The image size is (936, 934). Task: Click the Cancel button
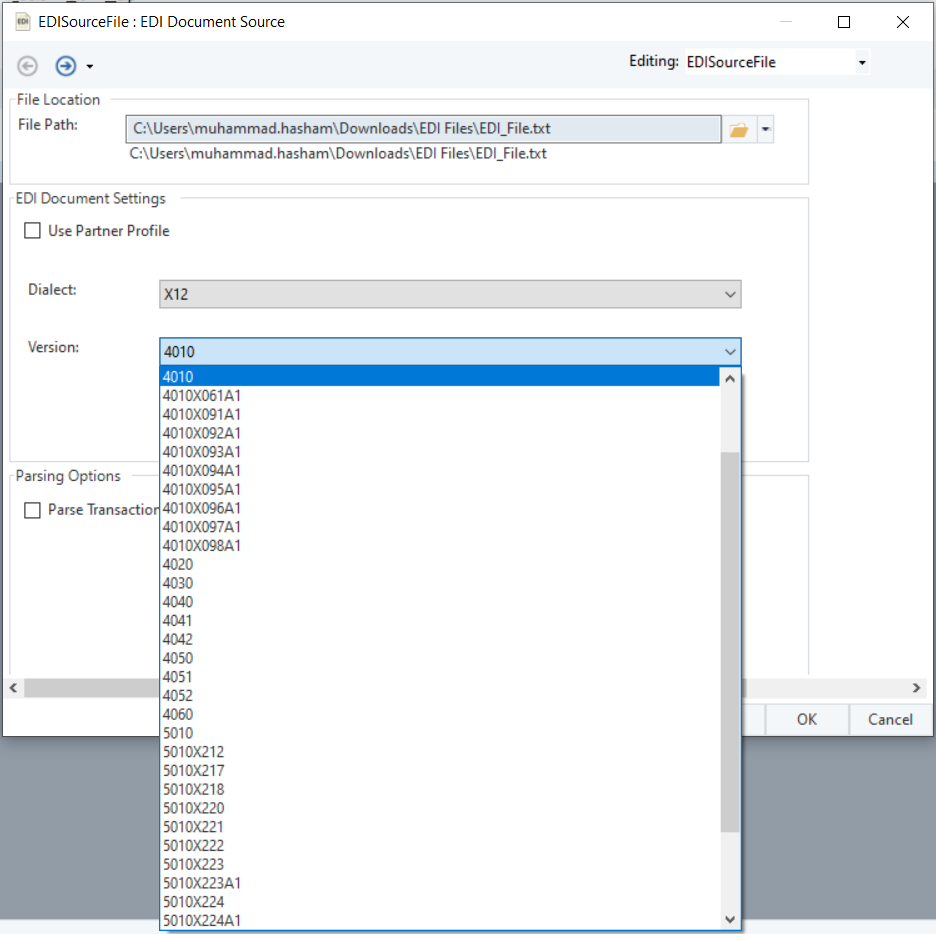(889, 719)
